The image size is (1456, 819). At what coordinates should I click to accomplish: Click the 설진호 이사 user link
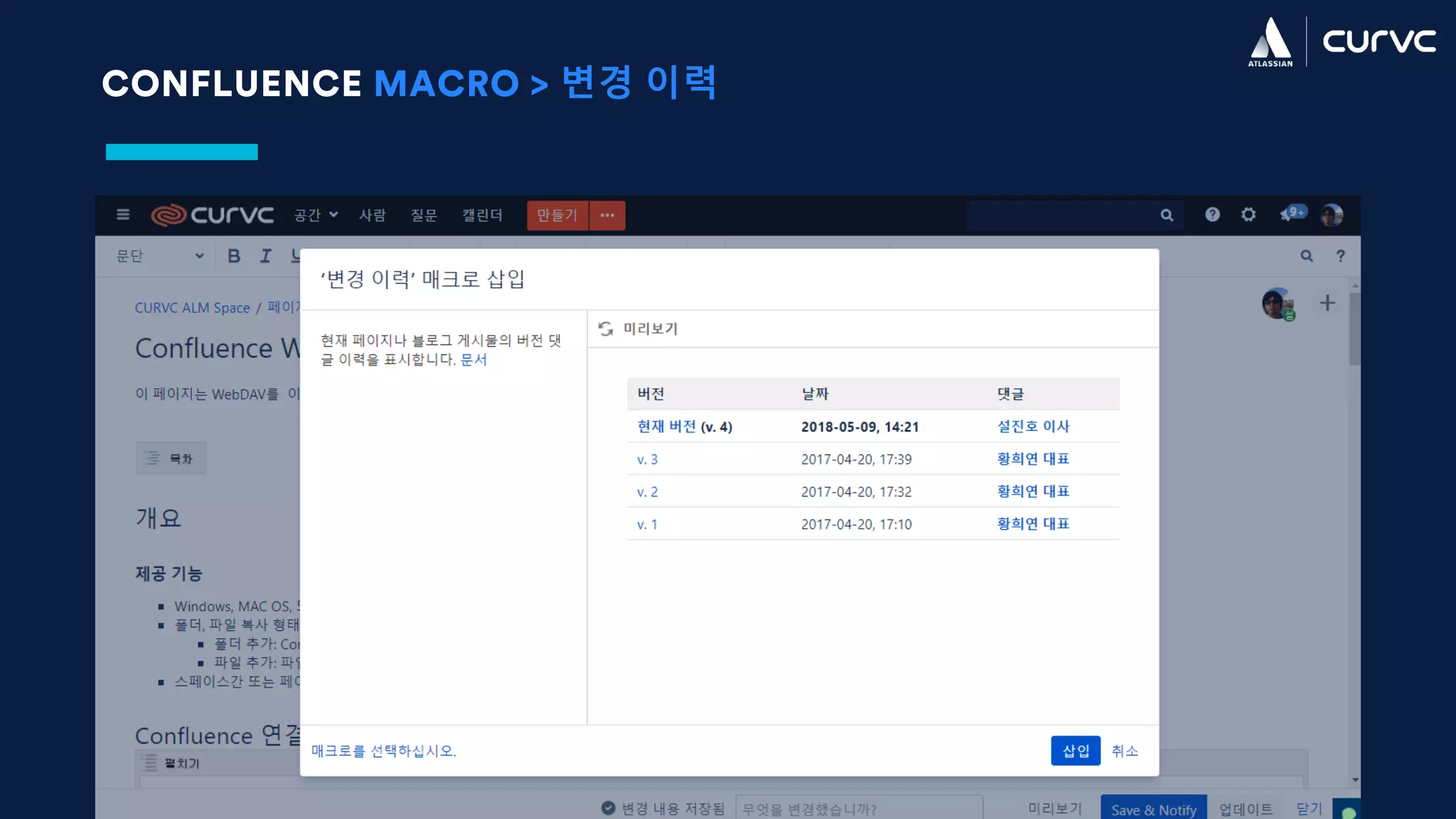click(x=1033, y=427)
